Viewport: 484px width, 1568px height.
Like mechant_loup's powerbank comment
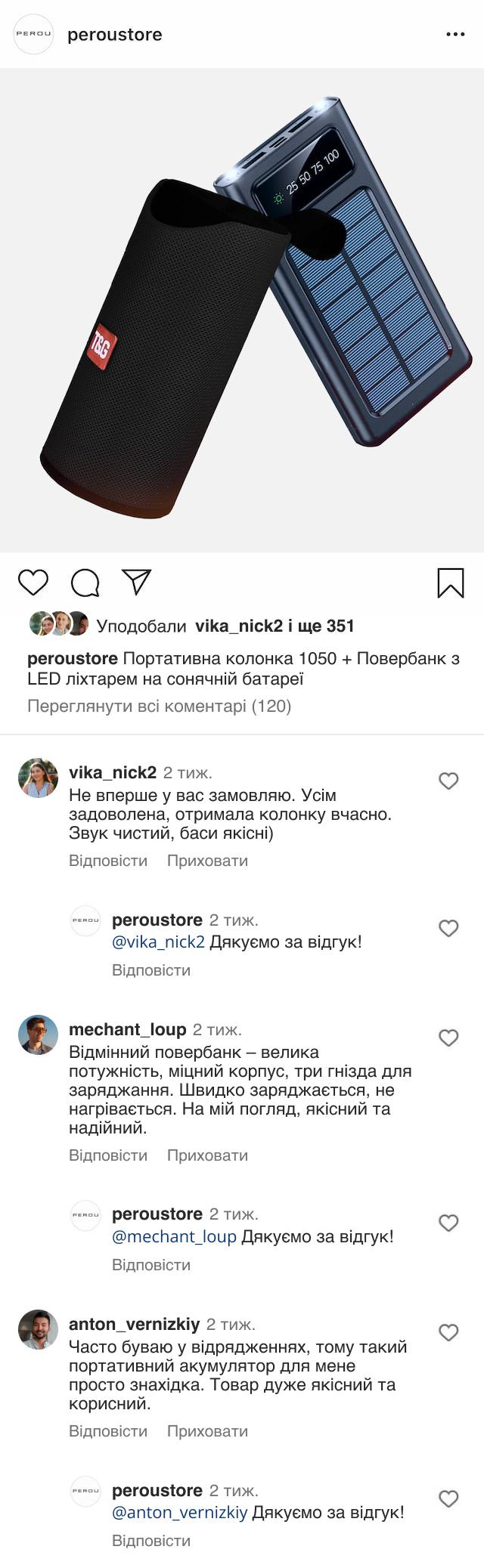click(449, 1038)
